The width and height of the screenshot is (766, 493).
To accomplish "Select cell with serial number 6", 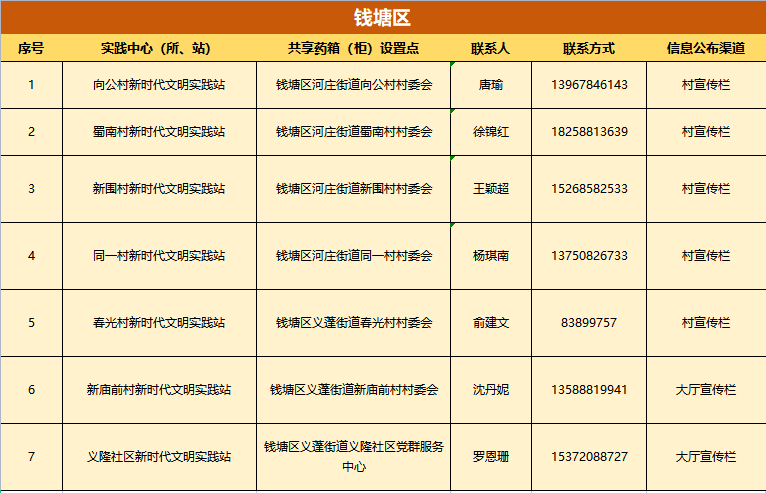I will [x=31, y=390].
